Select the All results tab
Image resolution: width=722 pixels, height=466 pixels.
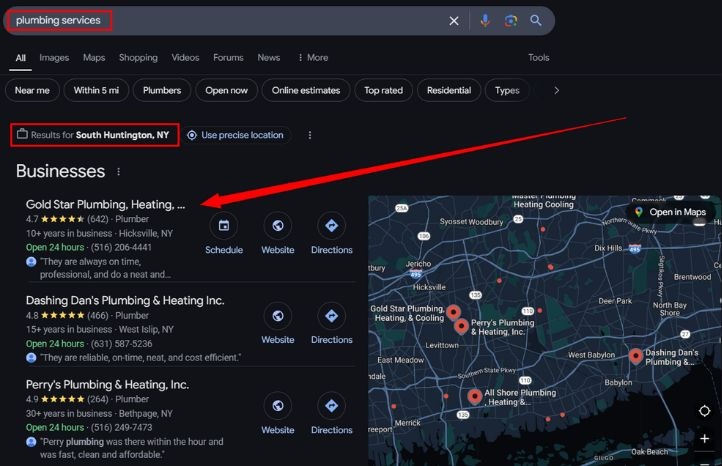[x=20, y=58]
